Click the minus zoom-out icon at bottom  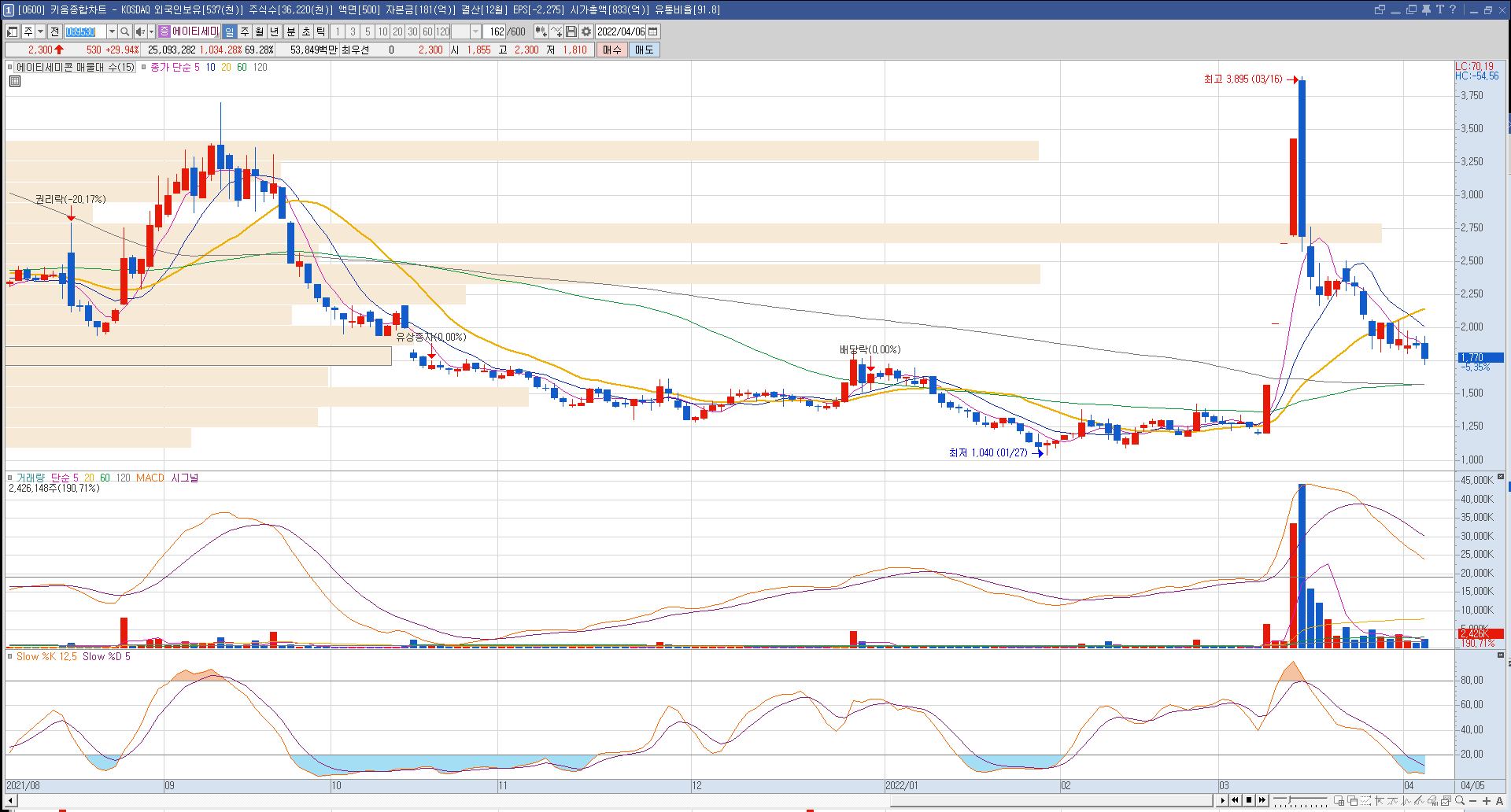pos(1473,801)
